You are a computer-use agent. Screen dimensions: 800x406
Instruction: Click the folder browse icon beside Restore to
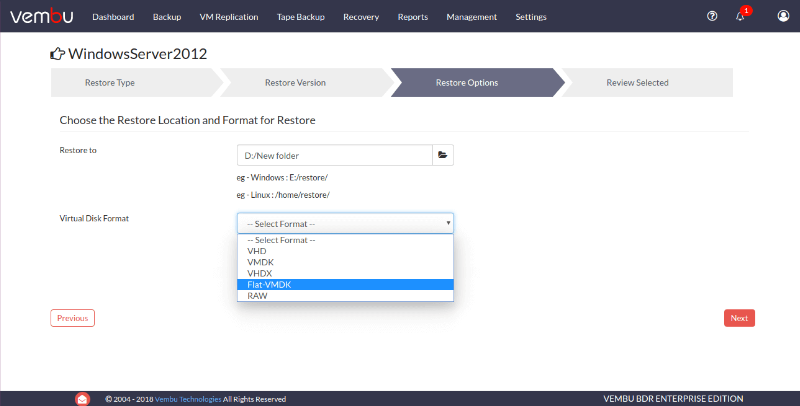point(443,155)
